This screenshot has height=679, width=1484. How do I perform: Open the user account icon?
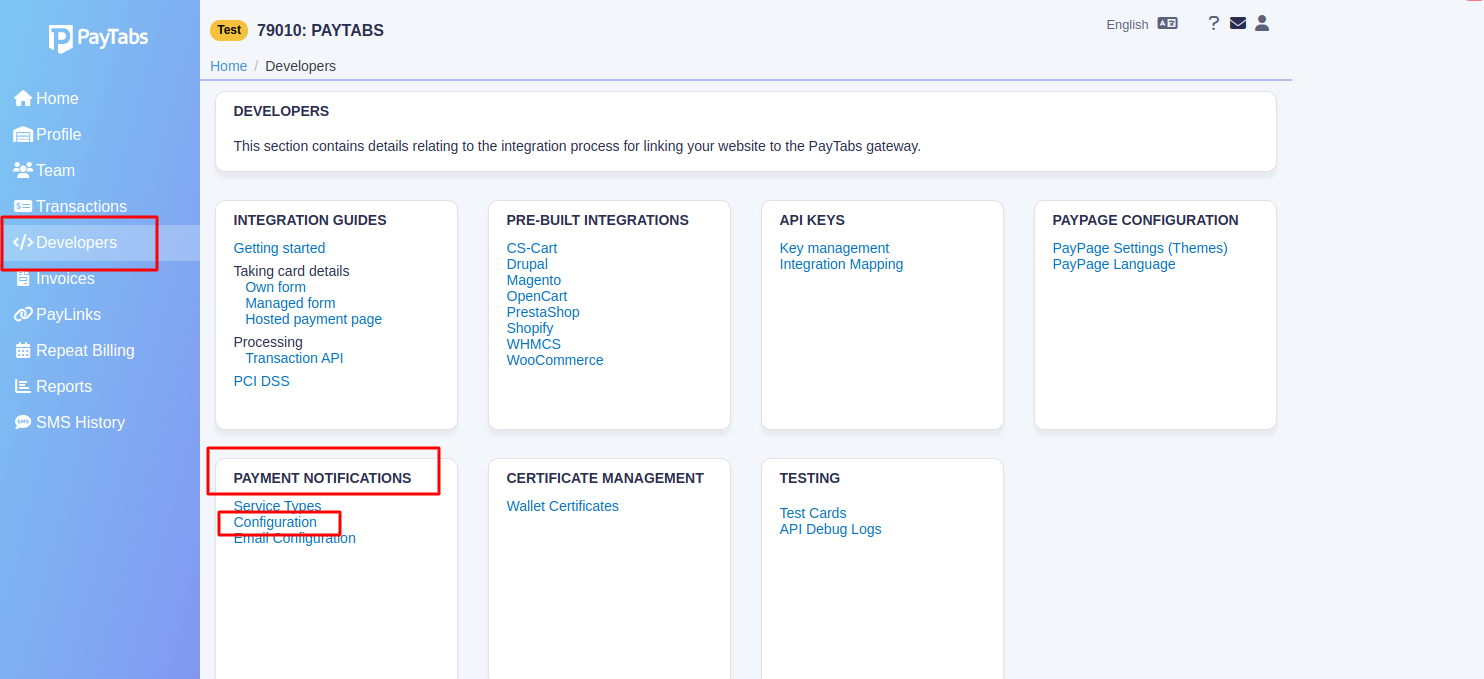click(1262, 23)
